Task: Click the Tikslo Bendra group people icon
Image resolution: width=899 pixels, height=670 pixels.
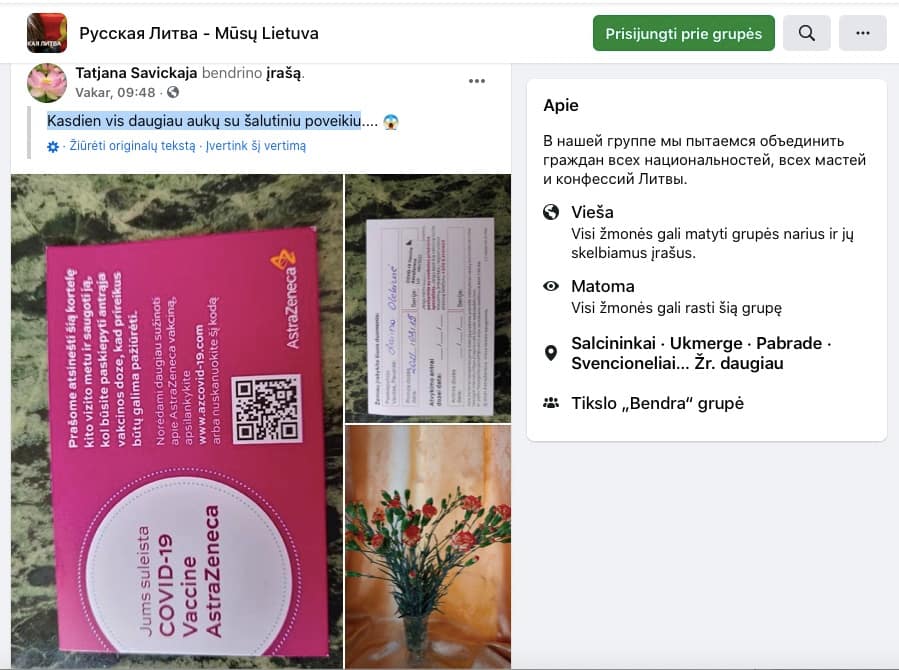Action: coord(551,403)
